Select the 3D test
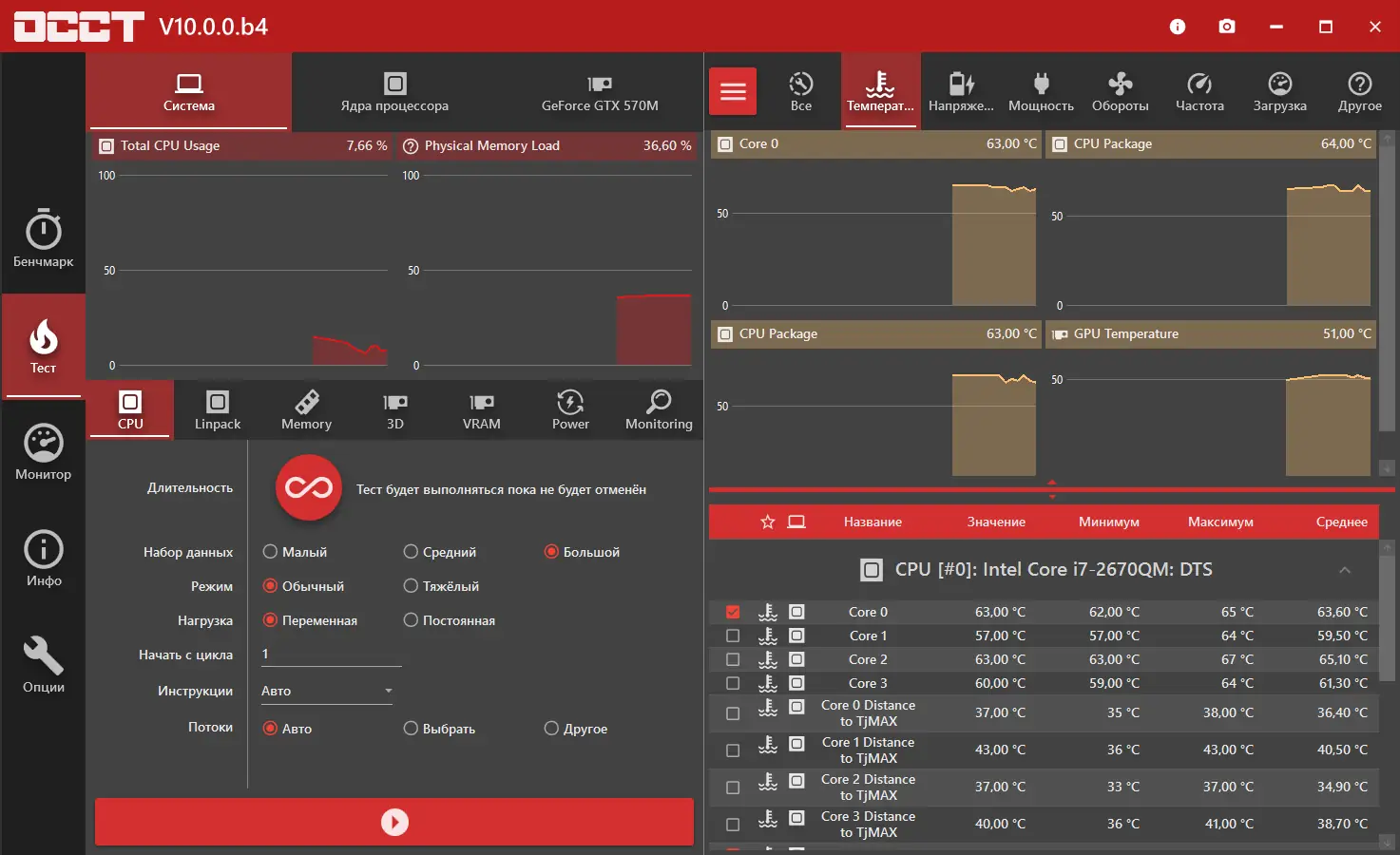 tap(394, 410)
